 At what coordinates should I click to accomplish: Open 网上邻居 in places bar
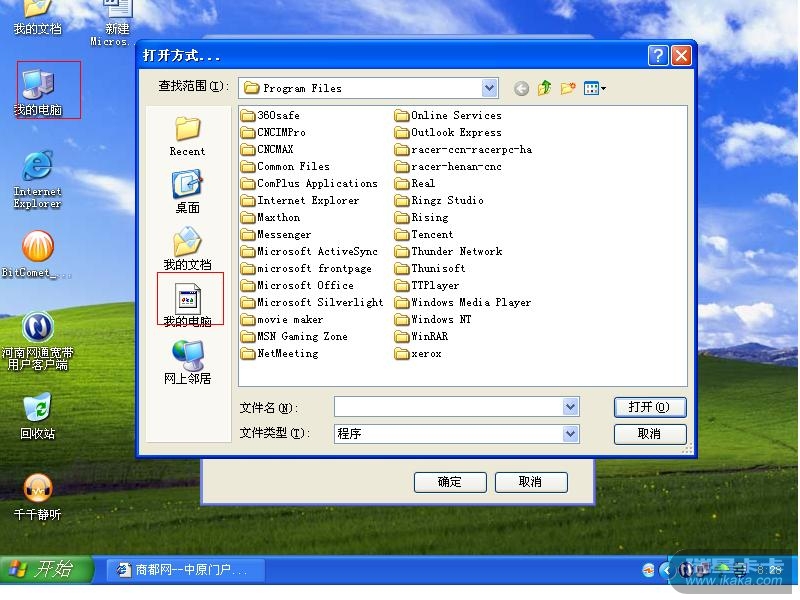click(187, 362)
